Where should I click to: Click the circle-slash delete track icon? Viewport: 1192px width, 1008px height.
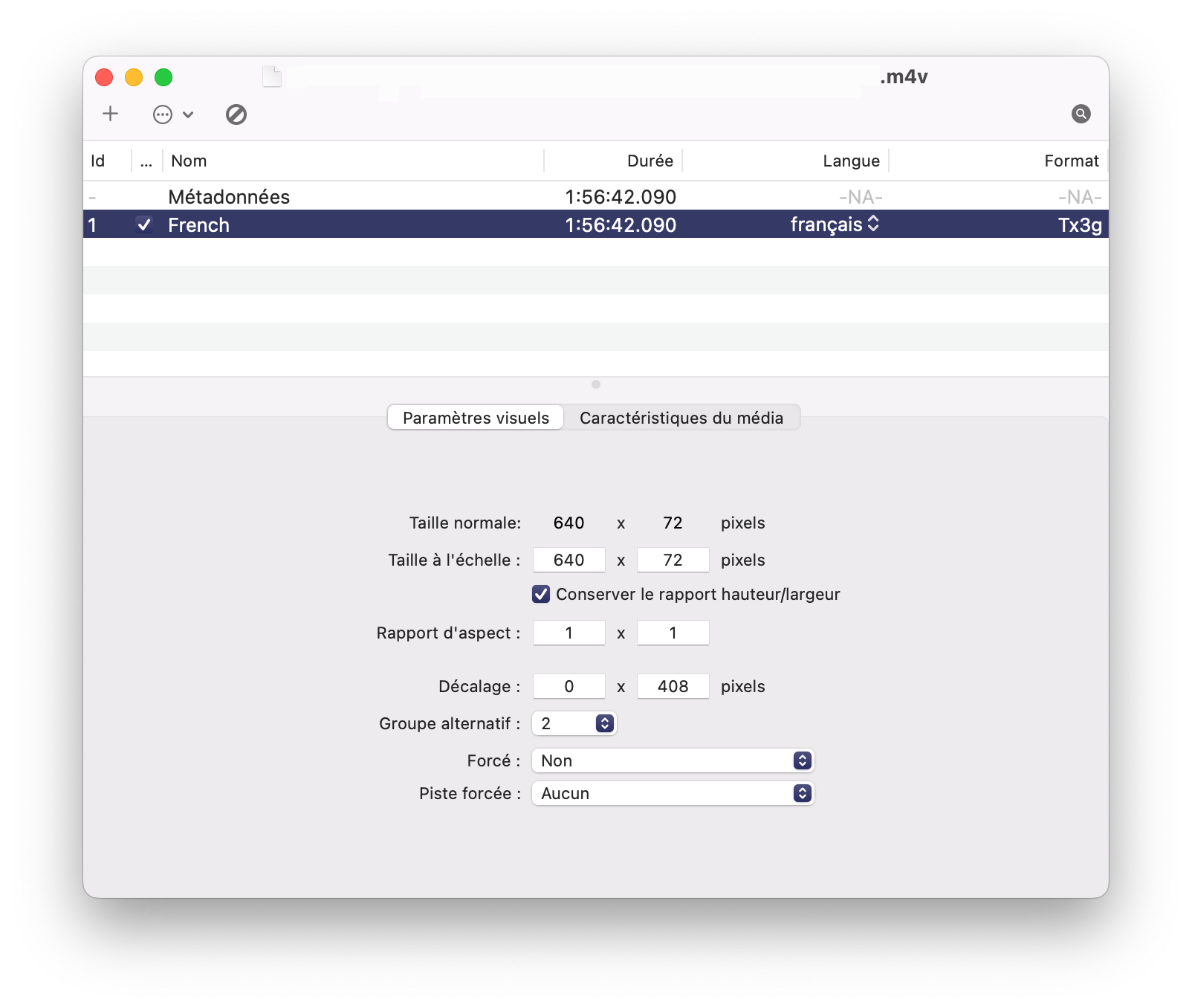point(236,114)
